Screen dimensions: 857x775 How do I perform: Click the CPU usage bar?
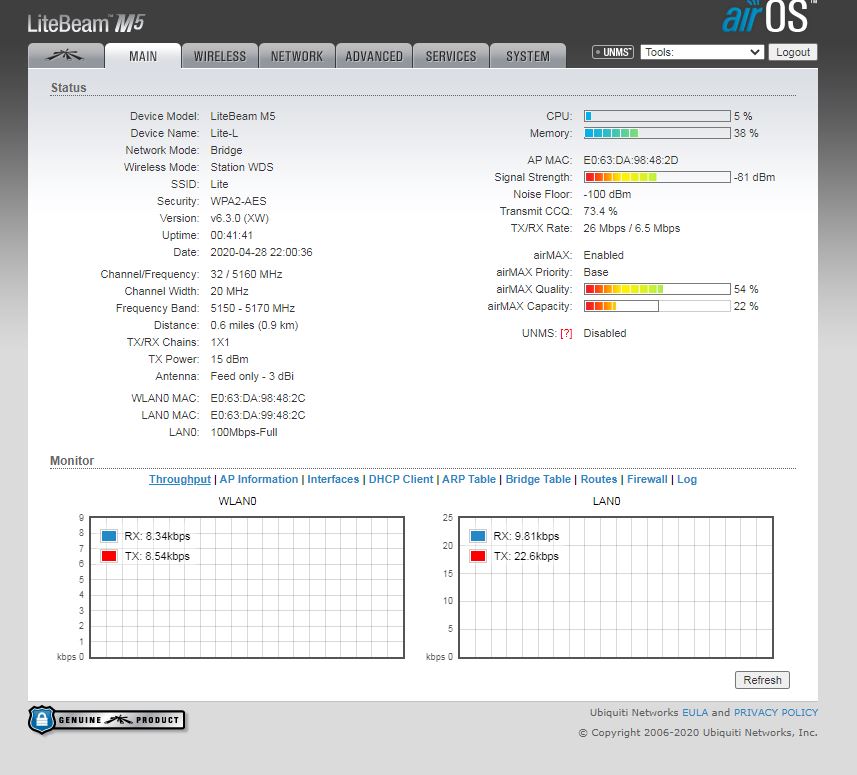657,116
